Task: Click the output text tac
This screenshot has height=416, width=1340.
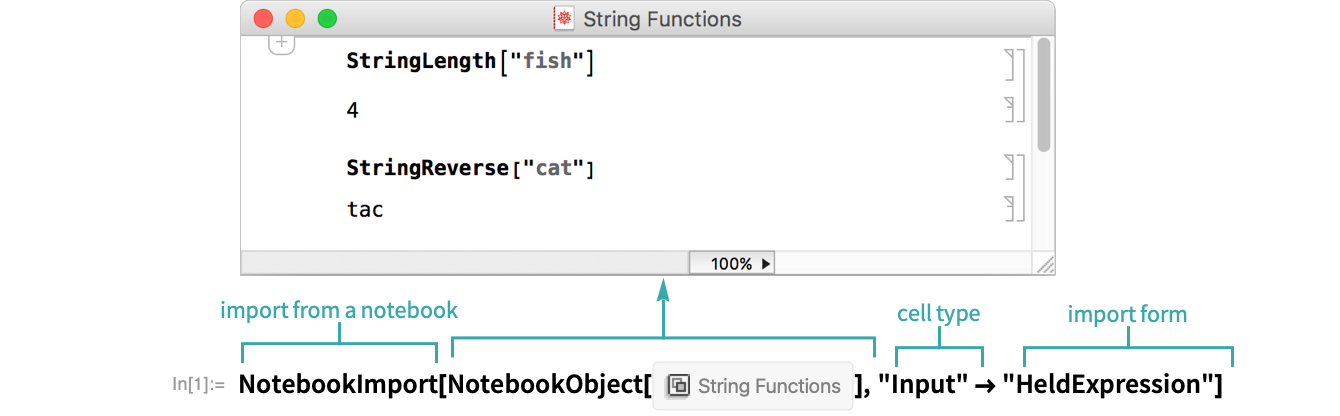Action: pyautogui.click(x=365, y=210)
